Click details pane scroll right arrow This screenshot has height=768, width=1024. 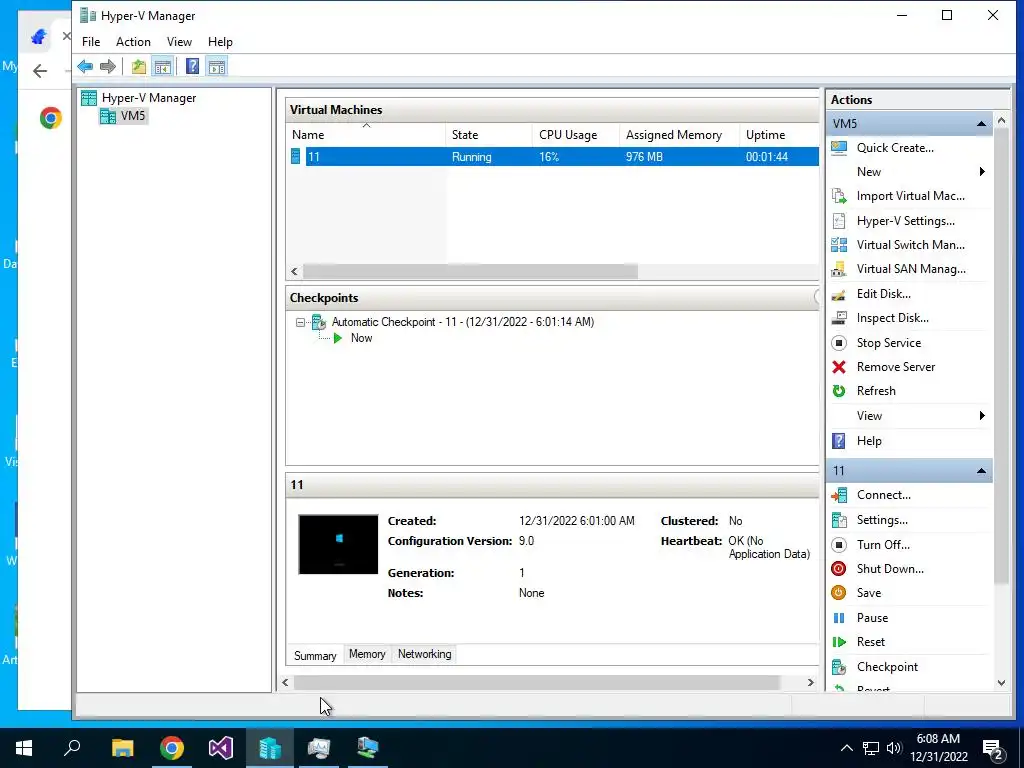pyautogui.click(x=810, y=682)
